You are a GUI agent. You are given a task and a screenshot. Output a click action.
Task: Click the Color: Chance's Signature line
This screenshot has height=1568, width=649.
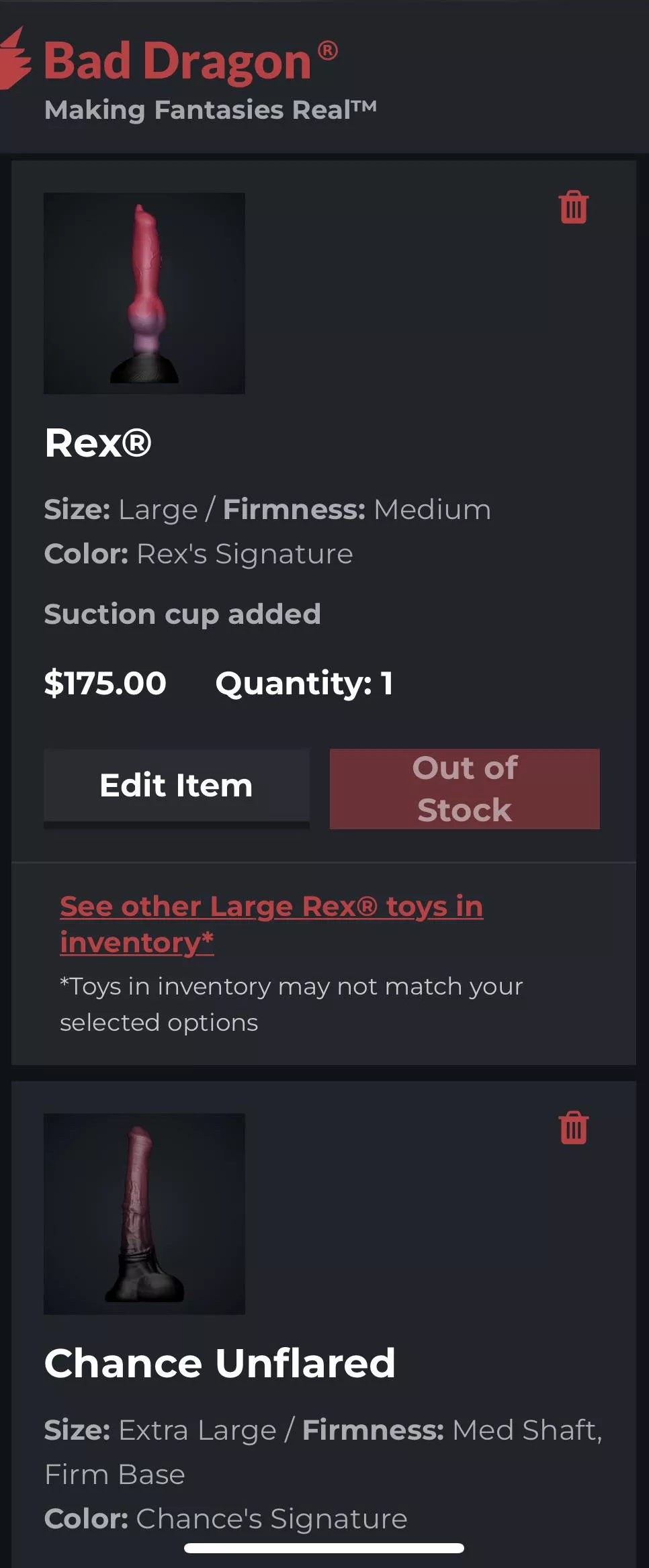click(226, 1518)
